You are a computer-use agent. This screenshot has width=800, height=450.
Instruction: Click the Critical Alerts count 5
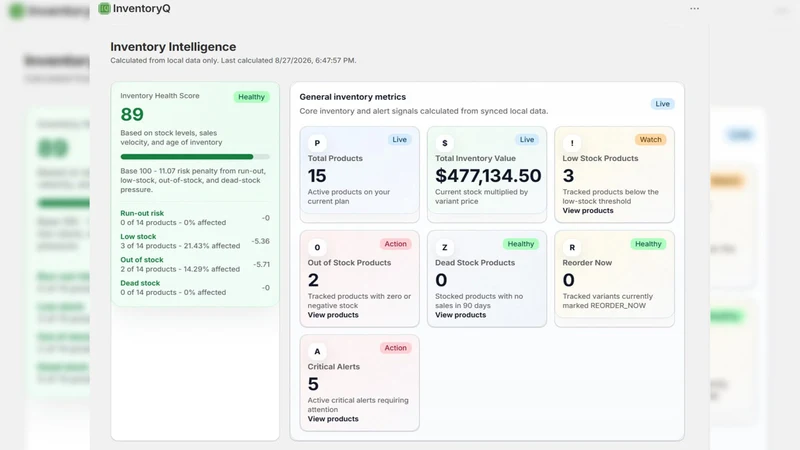tap(313, 384)
